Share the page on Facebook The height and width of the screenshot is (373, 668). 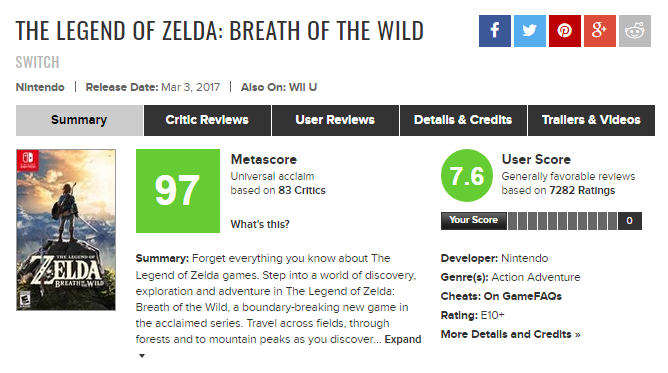click(x=495, y=31)
